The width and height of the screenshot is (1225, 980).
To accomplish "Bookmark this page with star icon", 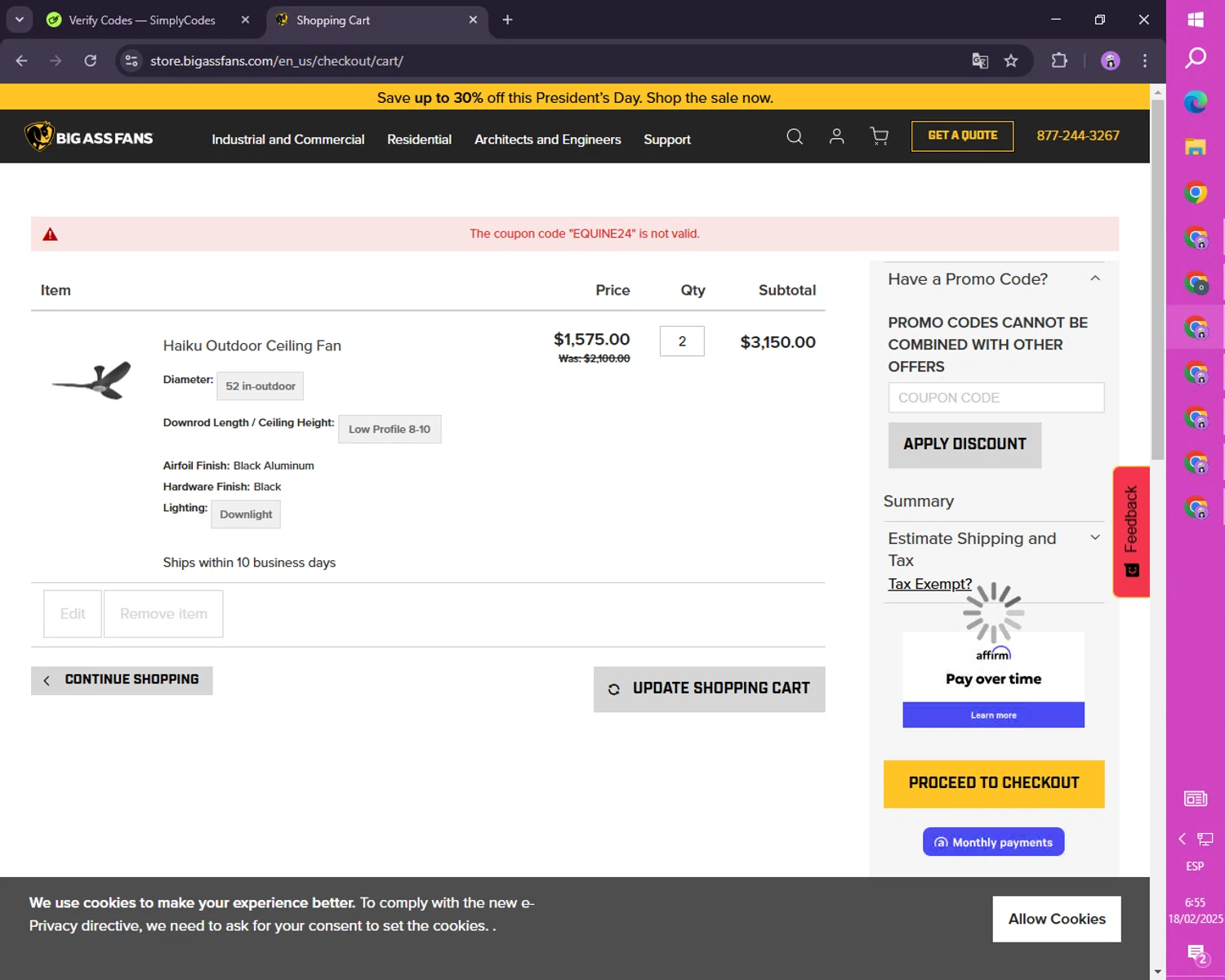I will [x=1011, y=60].
